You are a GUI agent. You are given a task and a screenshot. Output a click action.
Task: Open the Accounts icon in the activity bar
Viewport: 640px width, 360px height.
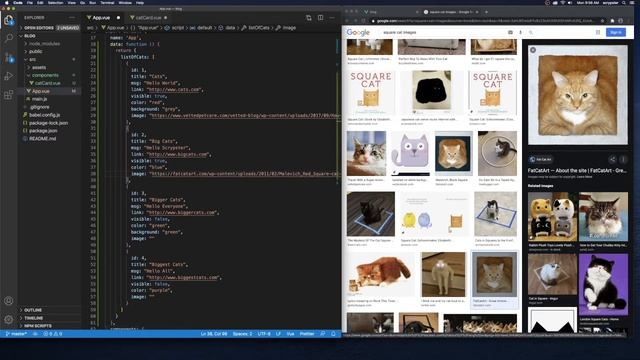(x=9, y=301)
